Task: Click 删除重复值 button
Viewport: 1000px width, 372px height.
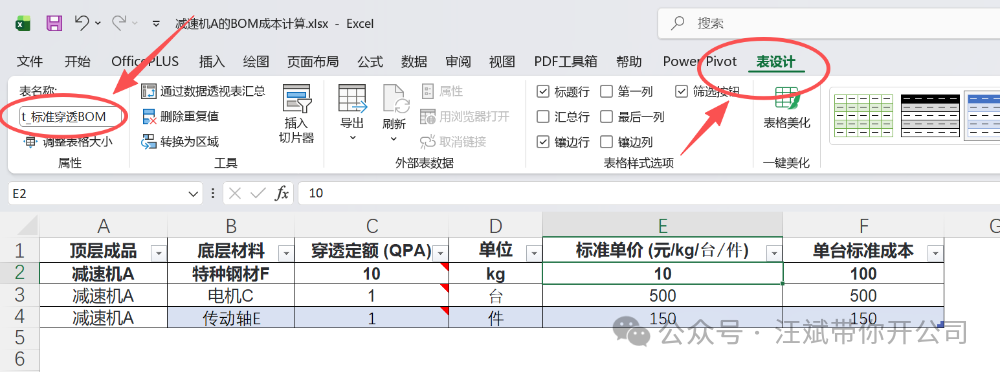Action: click(180, 116)
